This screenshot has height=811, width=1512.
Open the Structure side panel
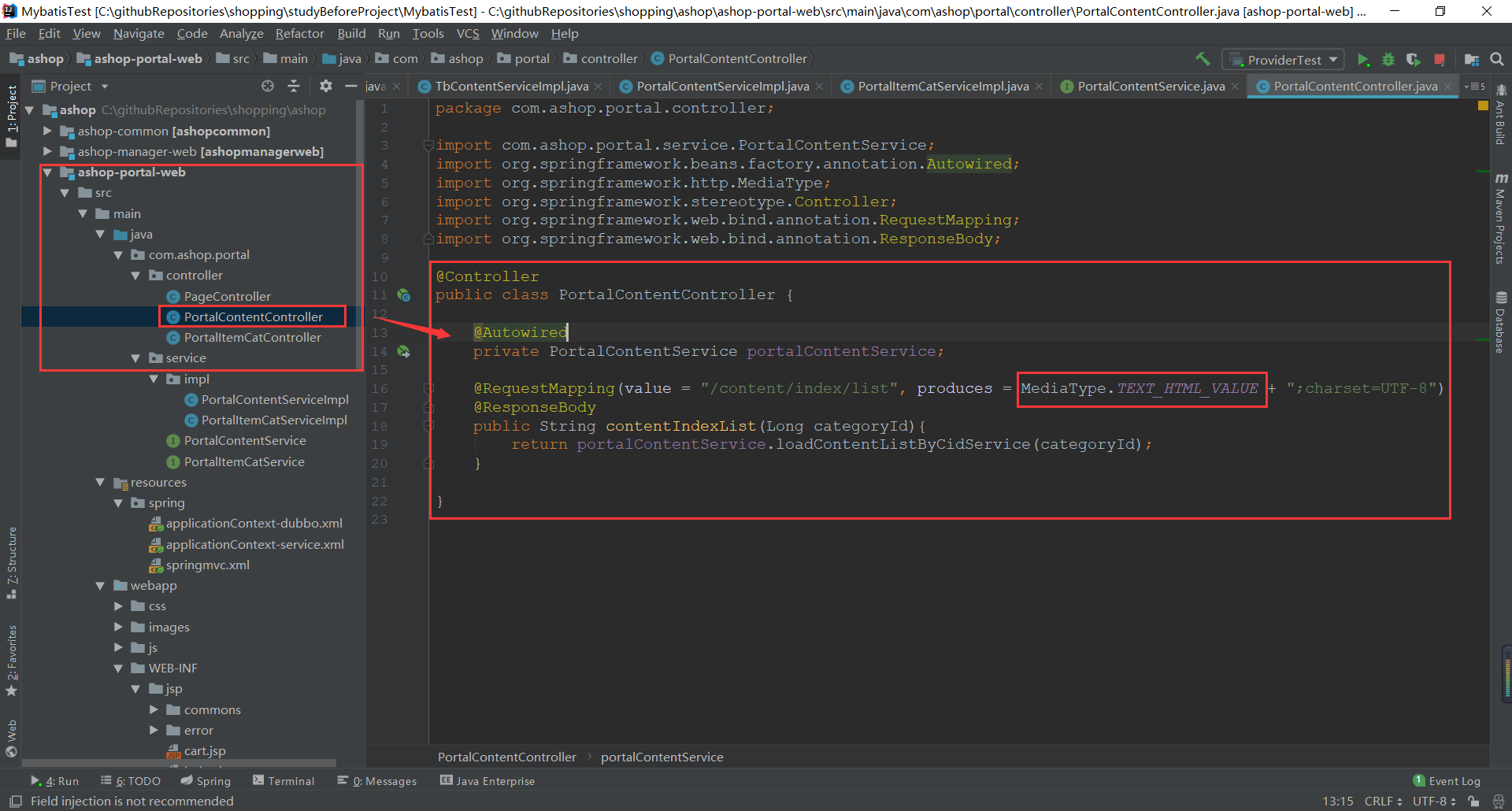[12, 564]
